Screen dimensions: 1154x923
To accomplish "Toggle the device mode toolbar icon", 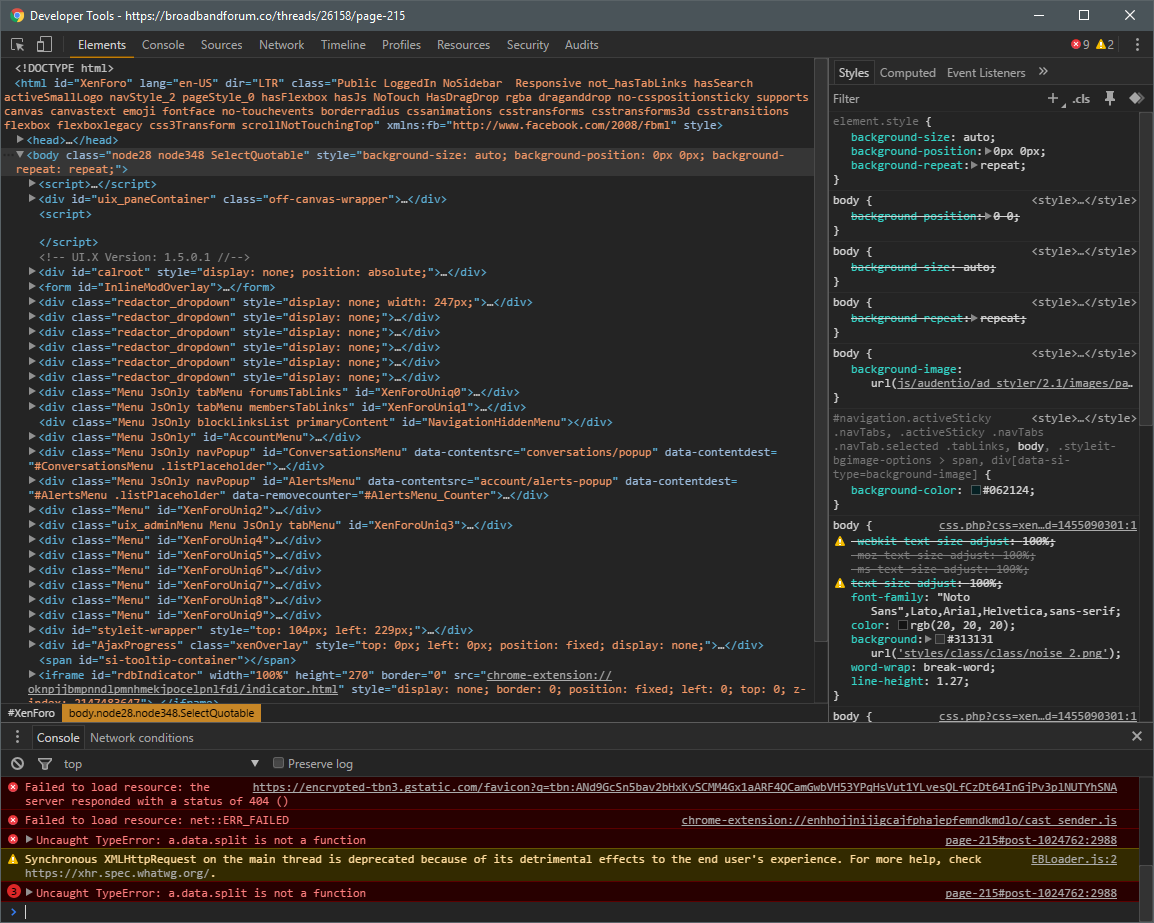I will point(44,44).
